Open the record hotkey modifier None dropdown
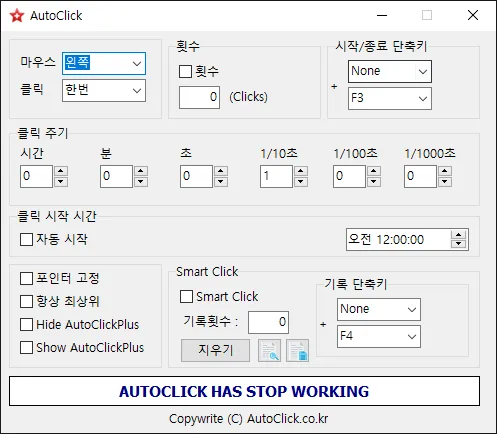The width and height of the screenshot is (497, 434). point(379,309)
